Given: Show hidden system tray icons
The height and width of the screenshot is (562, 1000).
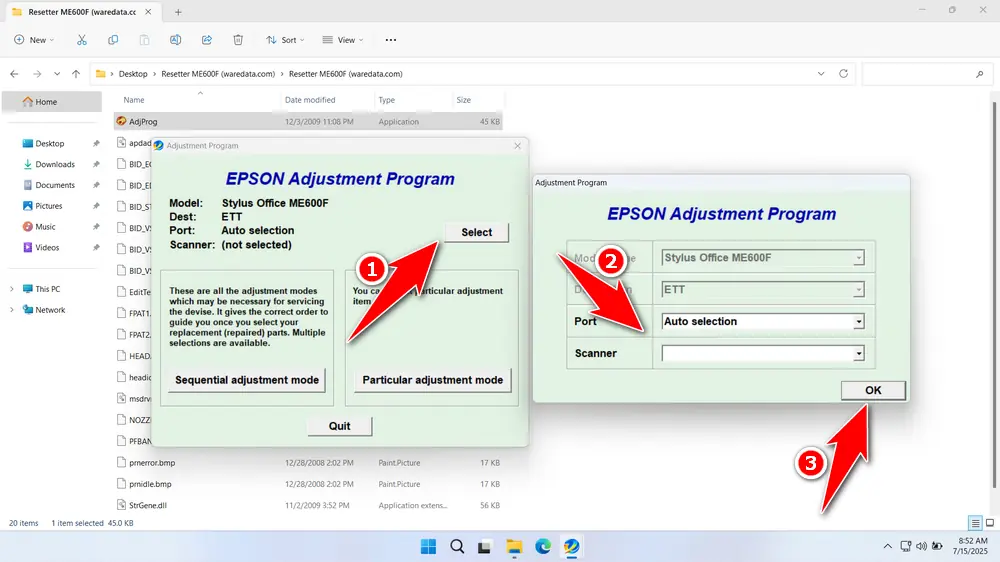Looking at the screenshot, I should (x=887, y=547).
